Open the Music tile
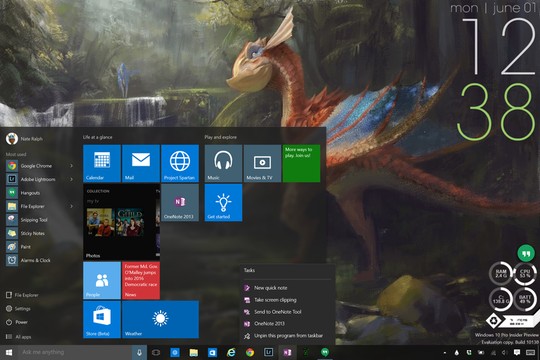This screenshot has width=540, height=360. (x=223, y=163)
